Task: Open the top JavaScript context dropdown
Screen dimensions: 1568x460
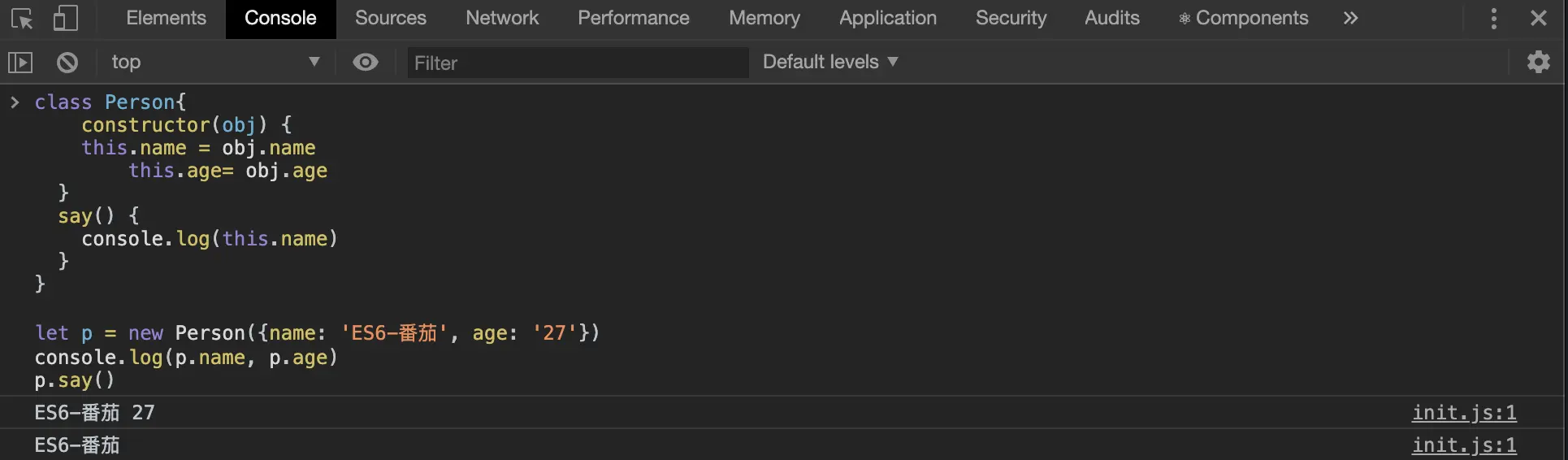Action: coord(215,62)
